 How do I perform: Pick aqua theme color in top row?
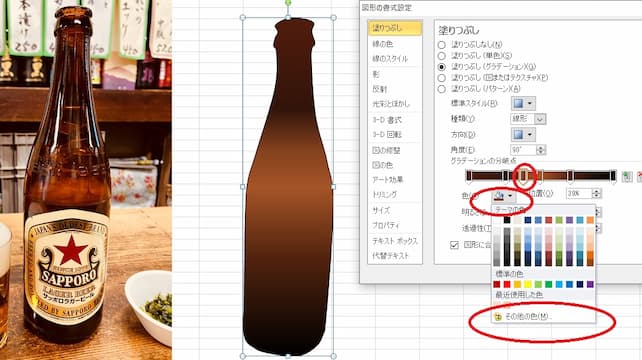coord(580,220)
